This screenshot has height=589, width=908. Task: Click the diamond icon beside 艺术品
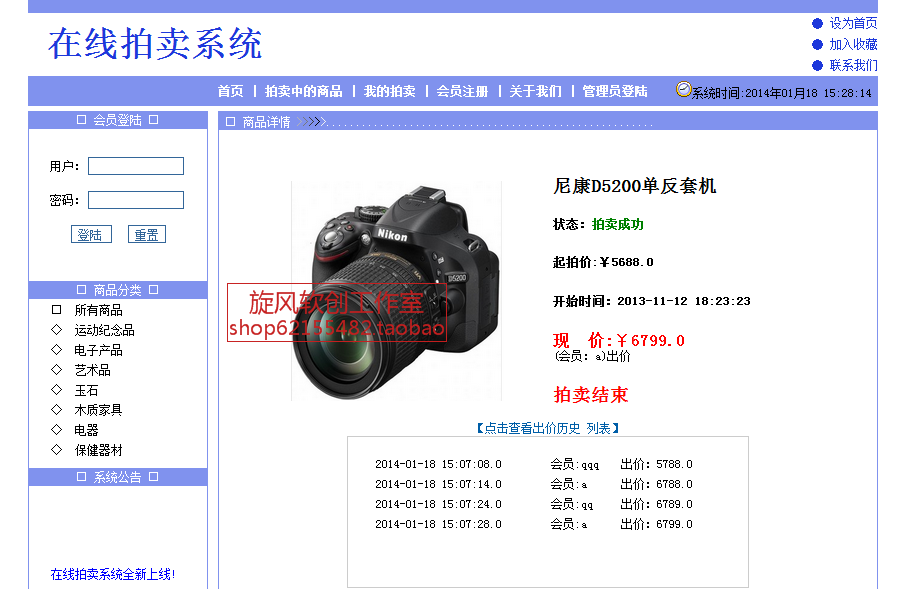click(x=56, y=369)
